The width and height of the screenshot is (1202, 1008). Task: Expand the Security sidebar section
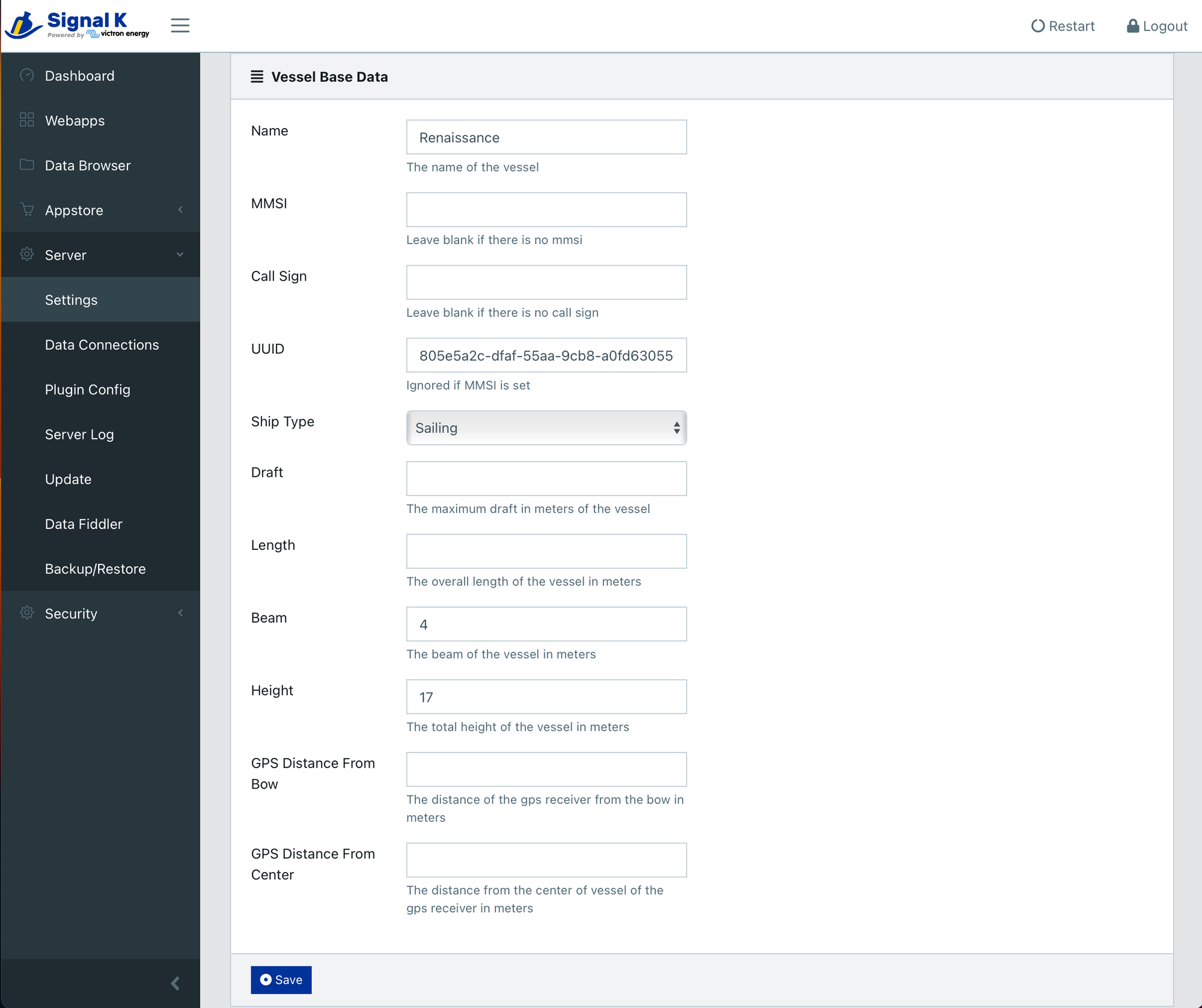coord(100,613)
